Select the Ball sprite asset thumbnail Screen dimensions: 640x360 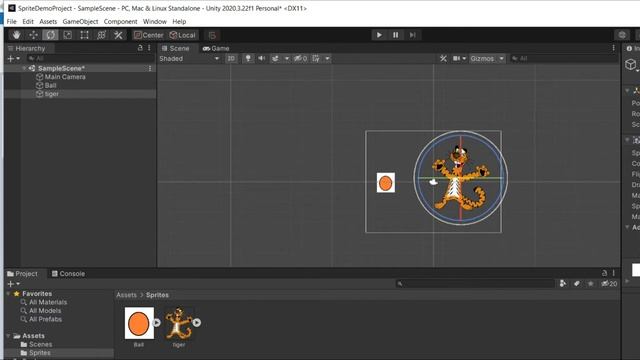pos(139,323)
